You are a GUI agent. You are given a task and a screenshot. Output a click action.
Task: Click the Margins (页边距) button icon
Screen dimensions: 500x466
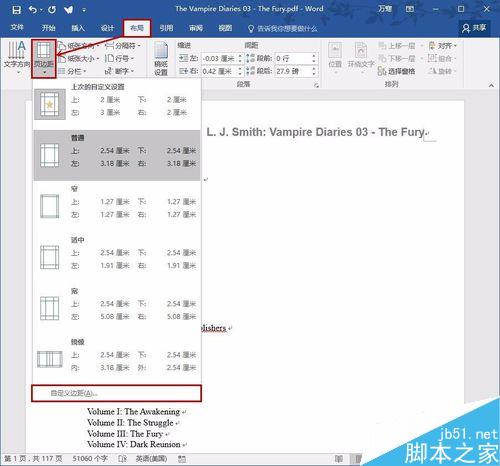44,51
